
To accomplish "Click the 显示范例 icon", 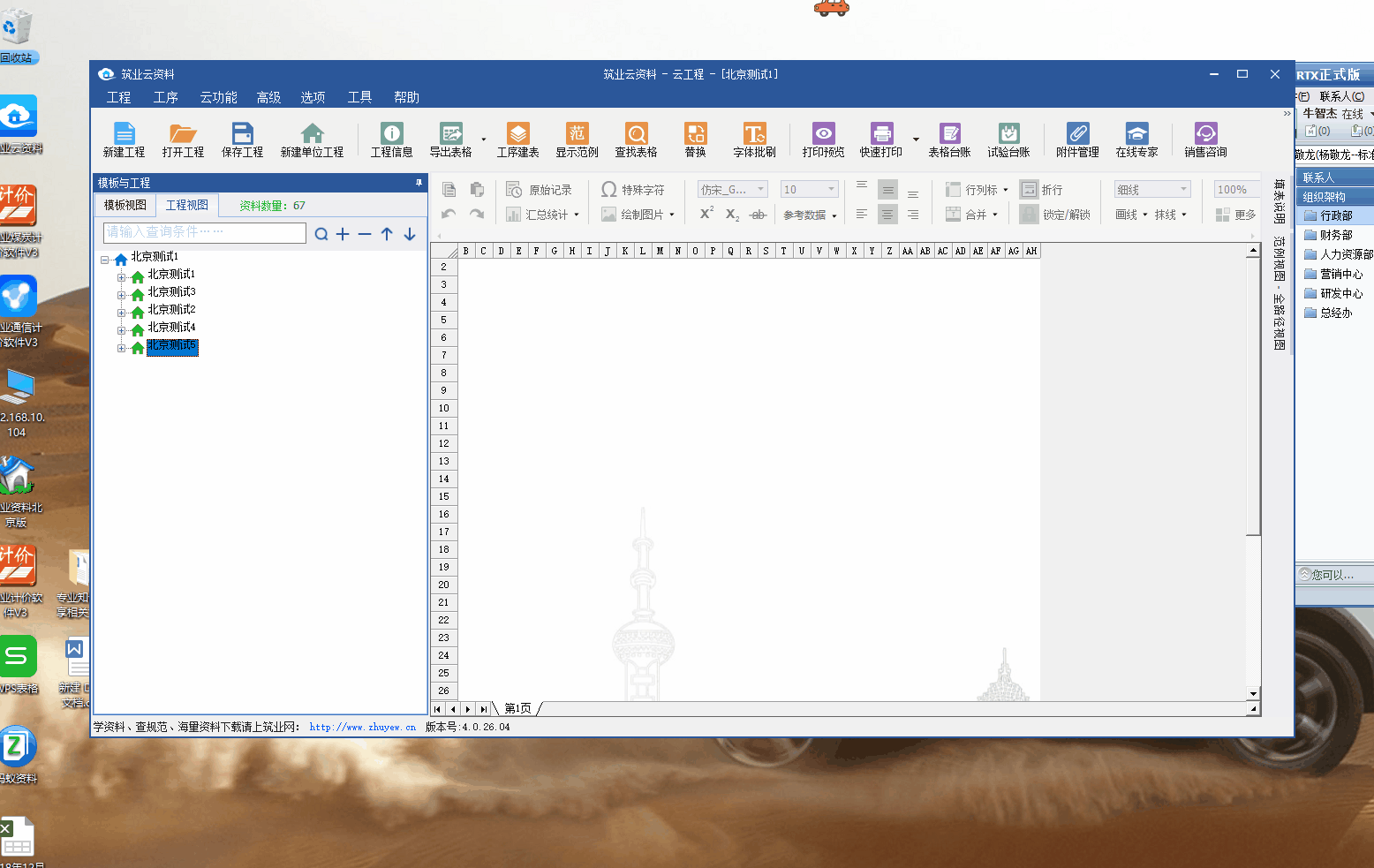I will [x=577, y=140].
